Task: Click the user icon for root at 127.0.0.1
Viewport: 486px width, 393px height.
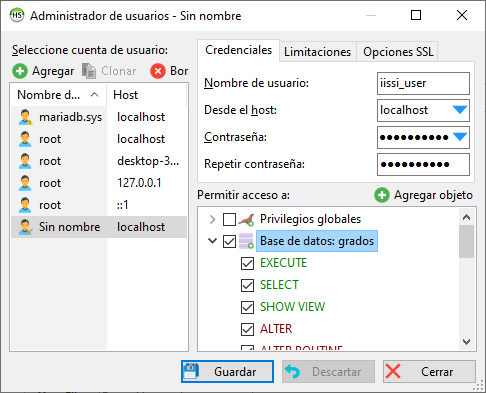Action: (25, 183)
